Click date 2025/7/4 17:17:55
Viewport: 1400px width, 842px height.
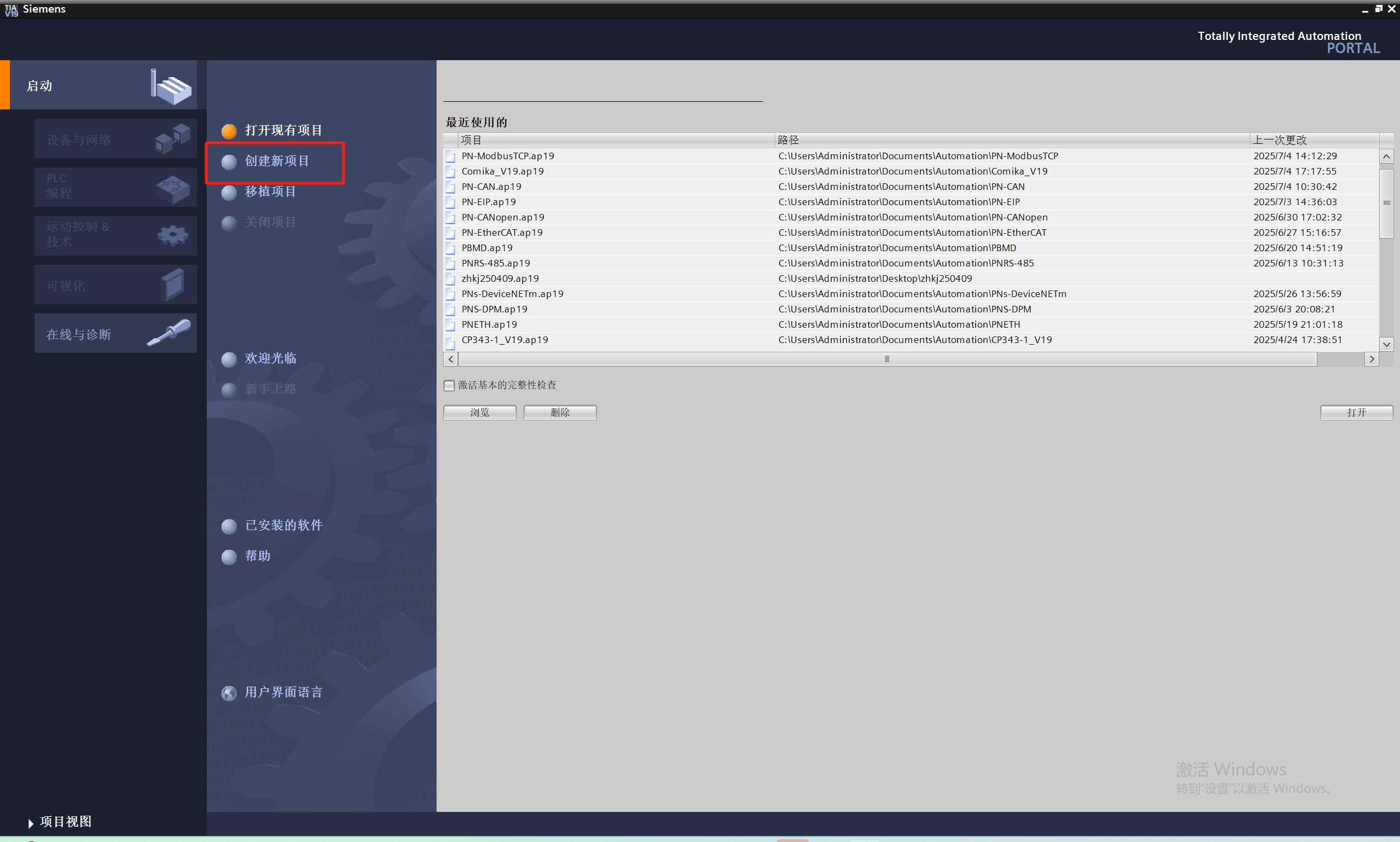click(1294, 171)
